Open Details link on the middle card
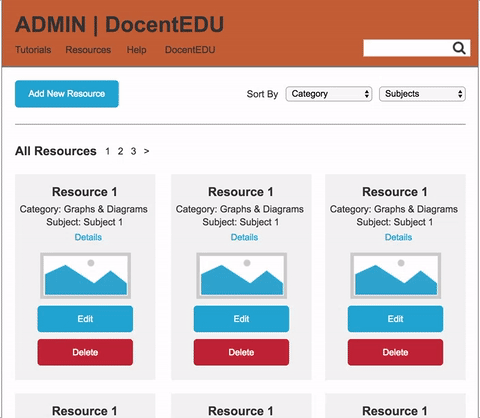The width and height of the screenshot is (480, 418). tap(244, 237)
